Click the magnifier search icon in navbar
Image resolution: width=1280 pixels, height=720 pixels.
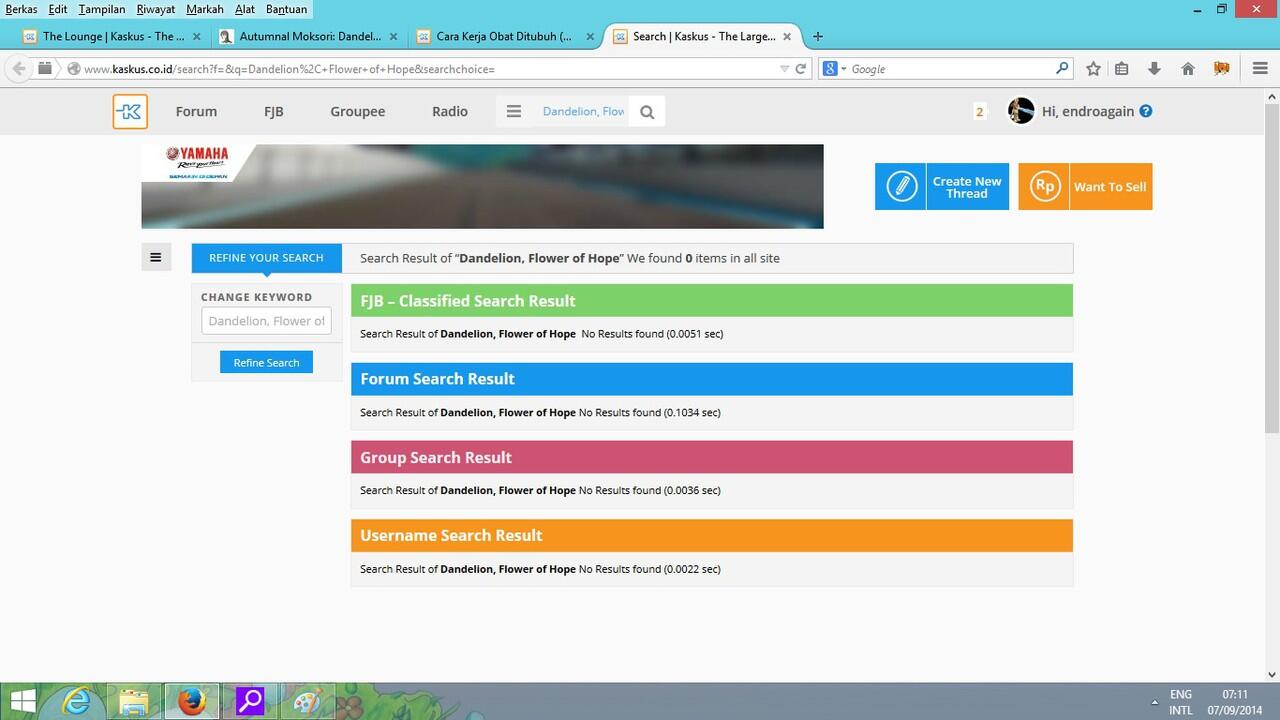(647, 112)
